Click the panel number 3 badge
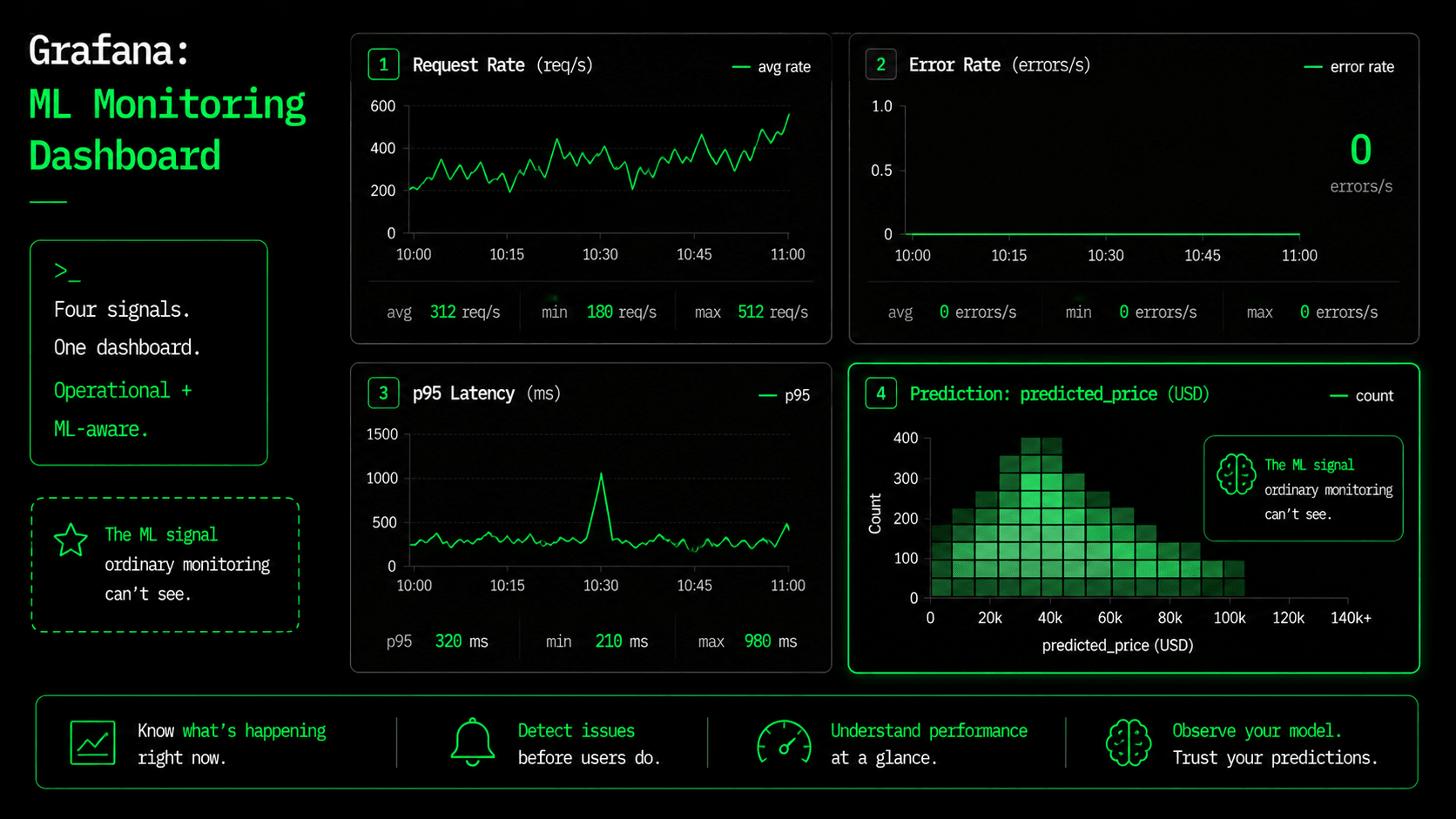Viewport: 1456px width, 819px height. click(x=383, y=393)
